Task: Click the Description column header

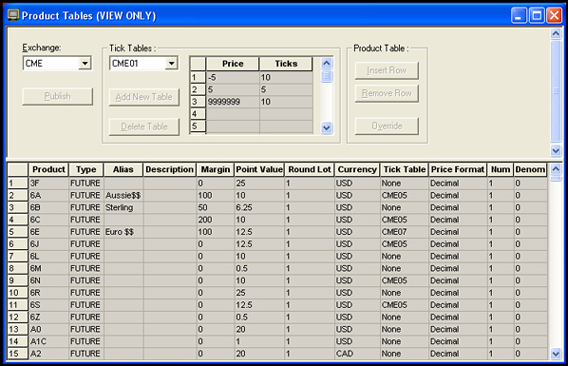Action: 170,170
